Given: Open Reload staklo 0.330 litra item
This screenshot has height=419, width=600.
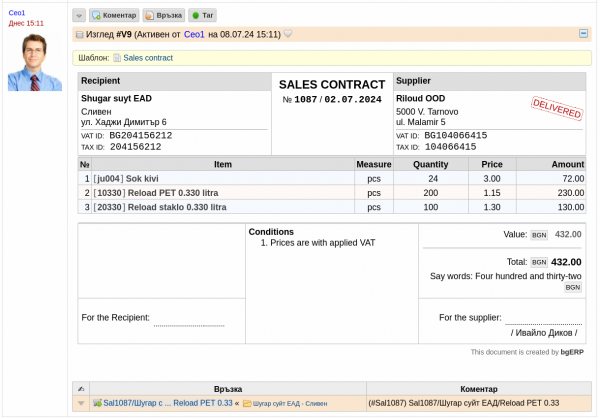Looking at the screenshot, I should 176,207.
